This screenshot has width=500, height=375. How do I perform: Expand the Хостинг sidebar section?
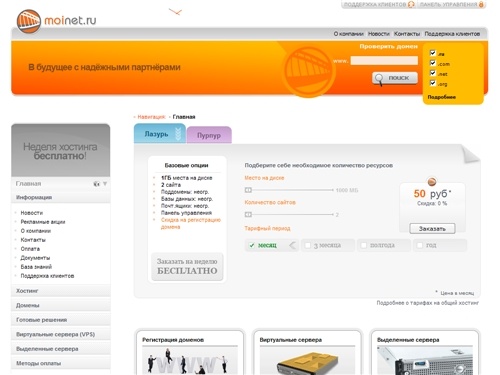coord(61,291)
